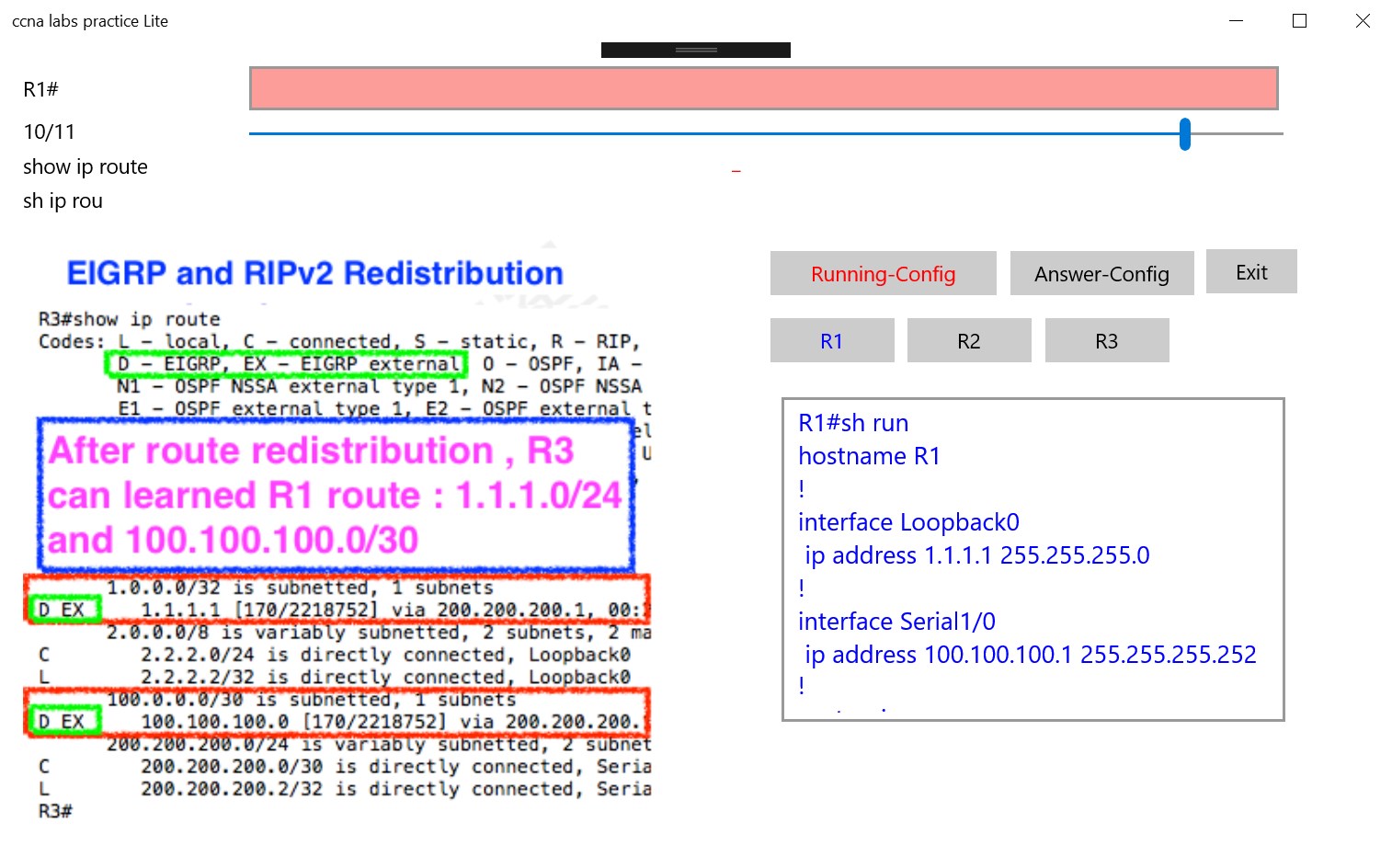Click the R1# prompt label
1392x868 pixels.
pos(40,89)
